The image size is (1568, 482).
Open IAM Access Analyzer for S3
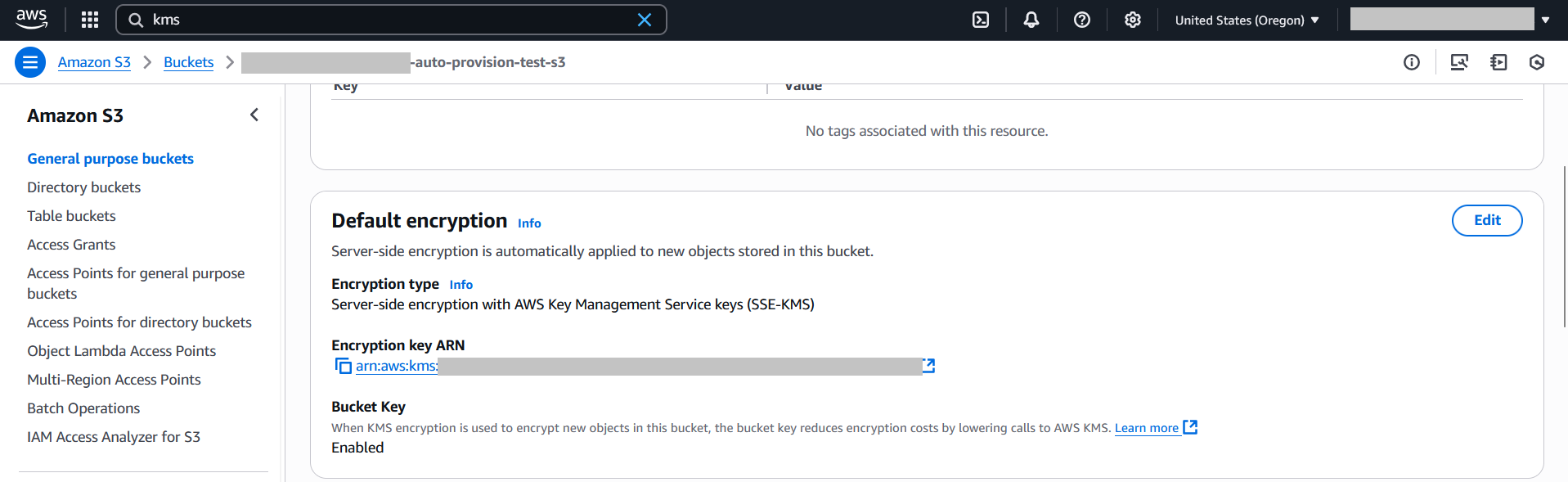coord(113,437)
